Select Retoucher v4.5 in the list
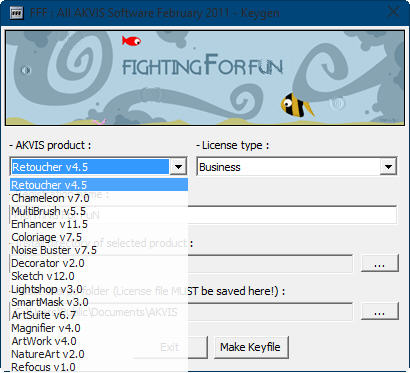Image resolution: width=410 pixels, height=373 pixels. (x=99, y=185)
